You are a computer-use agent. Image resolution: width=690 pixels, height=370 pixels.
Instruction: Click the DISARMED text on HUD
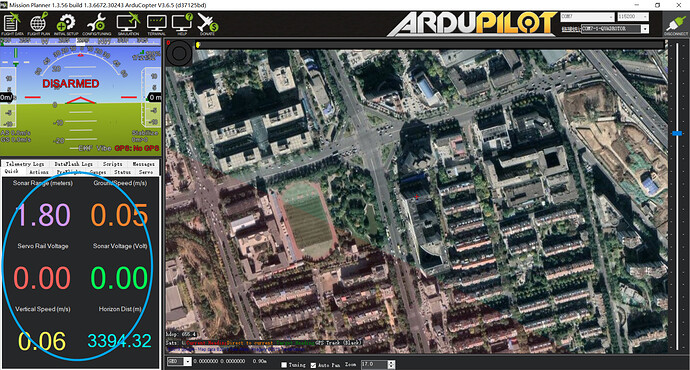click(x=70, y=84)
